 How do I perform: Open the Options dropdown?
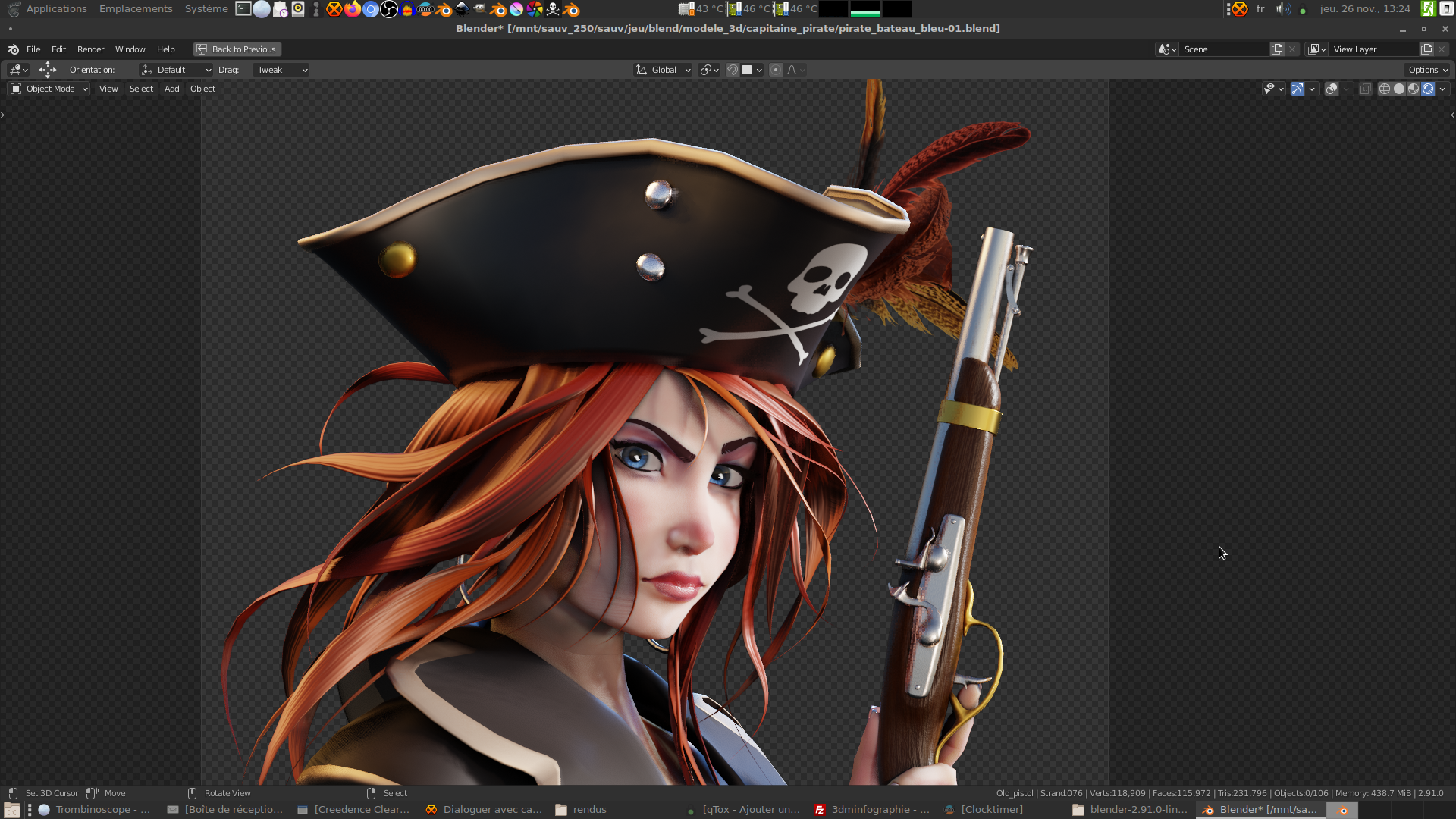[x=1428, y=70]
